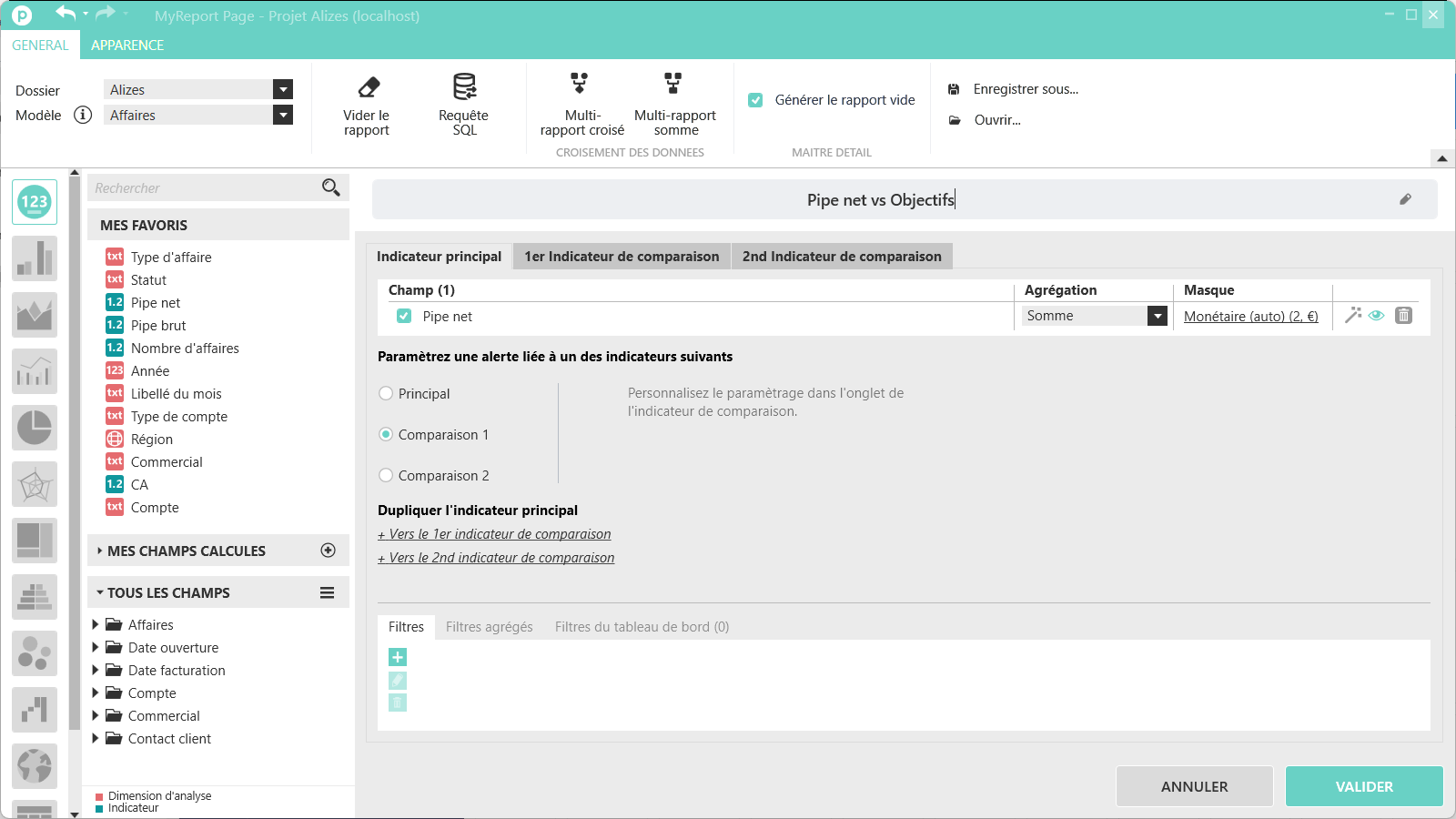Viewport: 1456px width, 819px height.
Task: Add a calculated field with plus icon
Action: click(329, 551)
